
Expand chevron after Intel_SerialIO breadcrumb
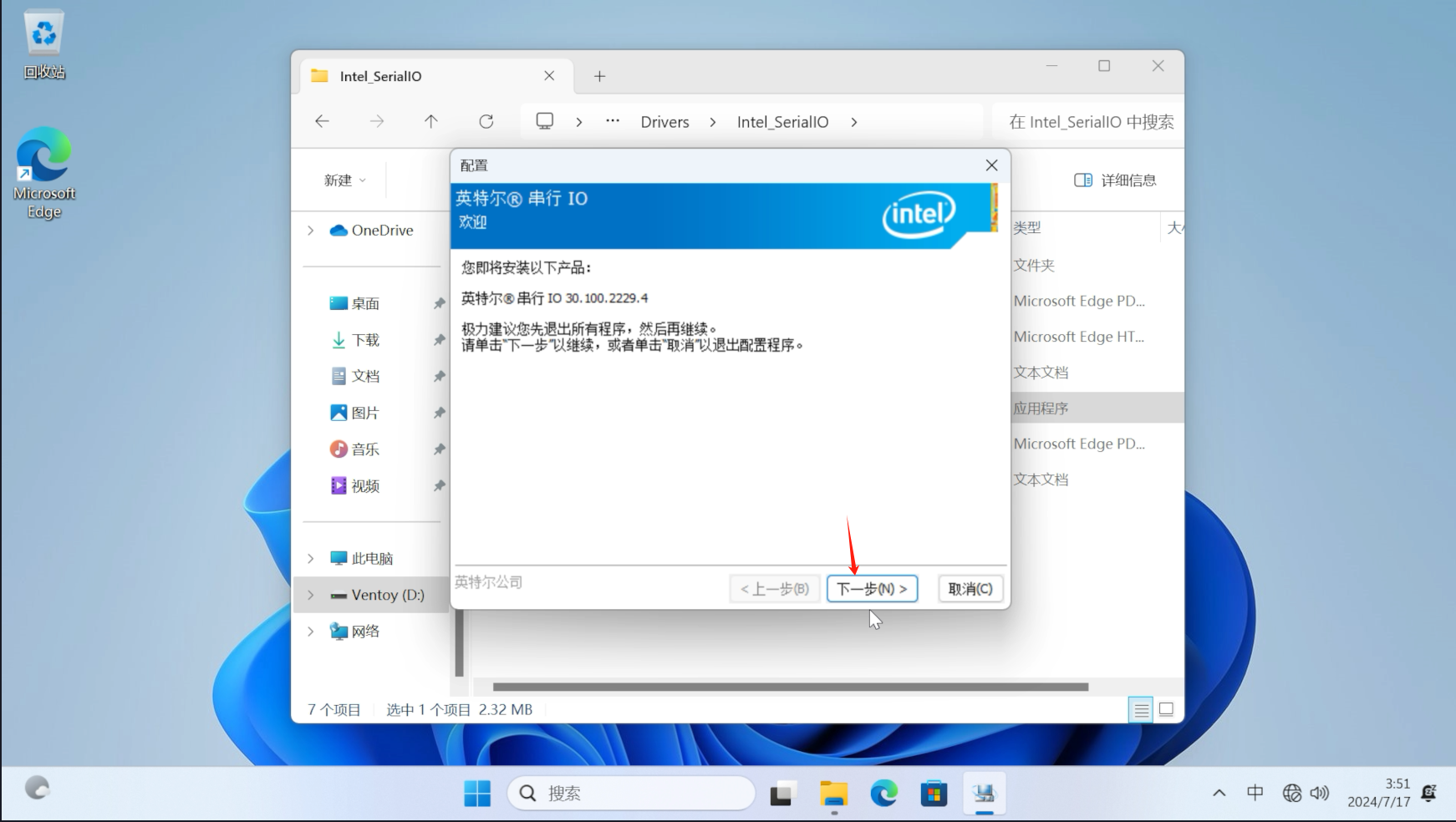coord(853,122)
